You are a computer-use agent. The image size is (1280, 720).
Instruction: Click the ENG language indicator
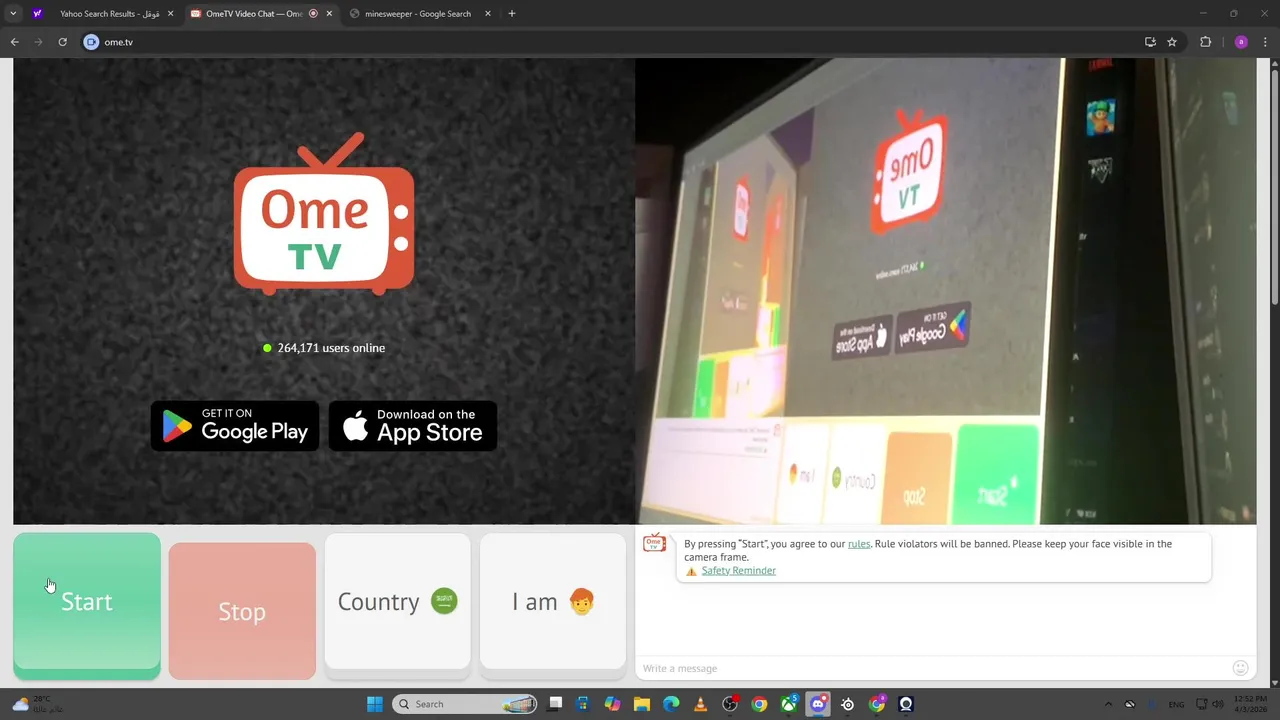tap(1176, 704)
